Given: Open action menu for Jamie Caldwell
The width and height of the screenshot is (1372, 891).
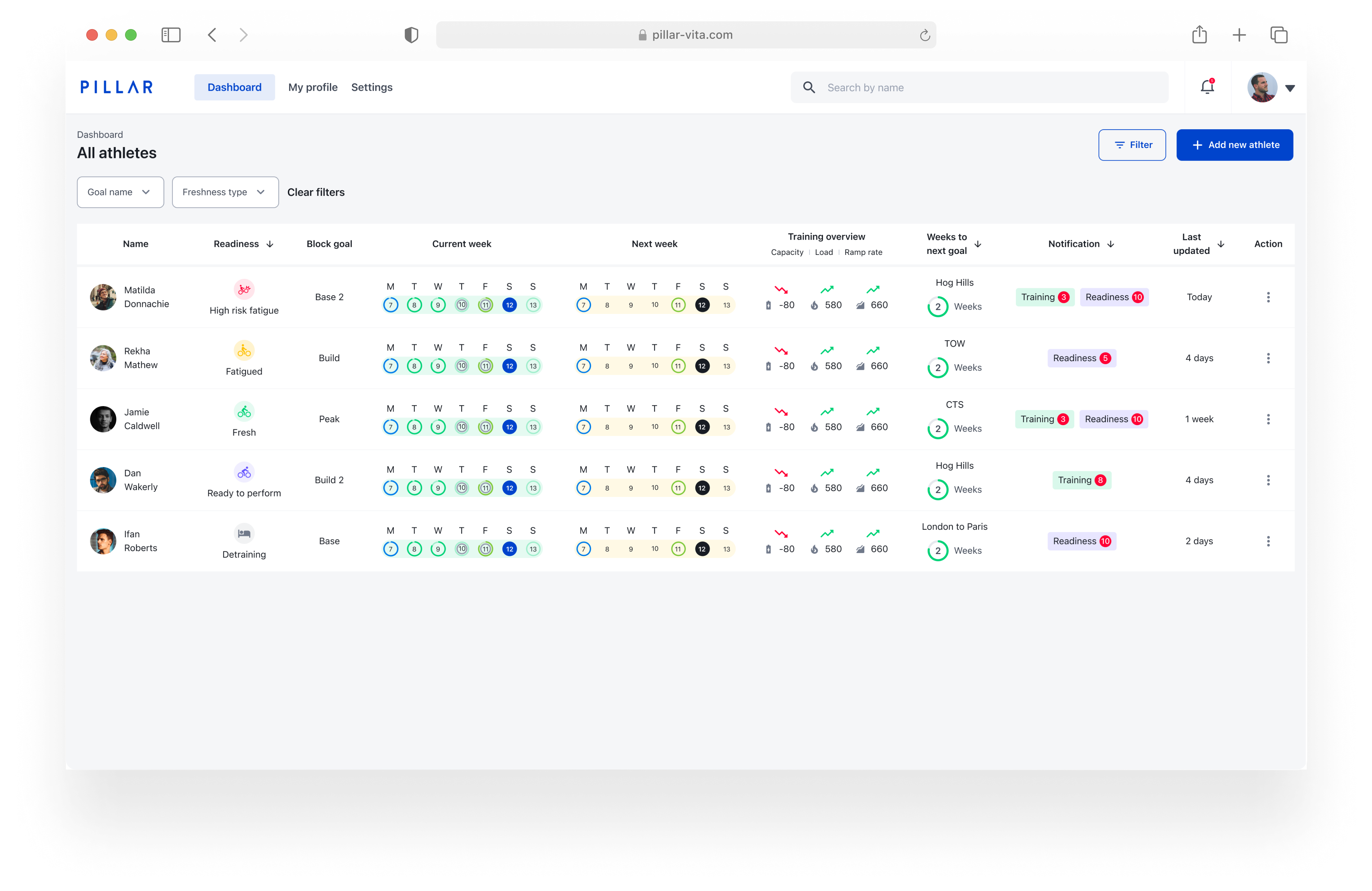Looking at the screenshot, I should point(1268,419).
